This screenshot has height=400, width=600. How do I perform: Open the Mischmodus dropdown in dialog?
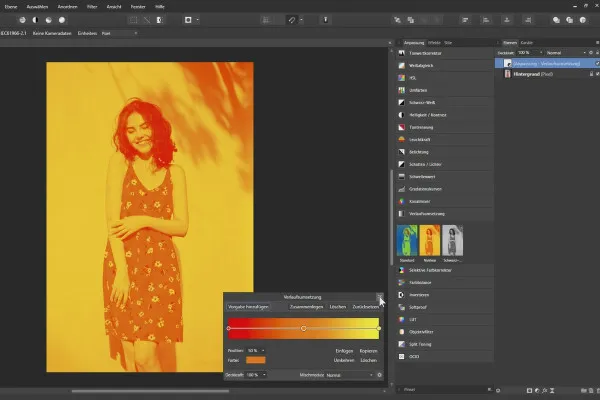click(x=349, y=374)
